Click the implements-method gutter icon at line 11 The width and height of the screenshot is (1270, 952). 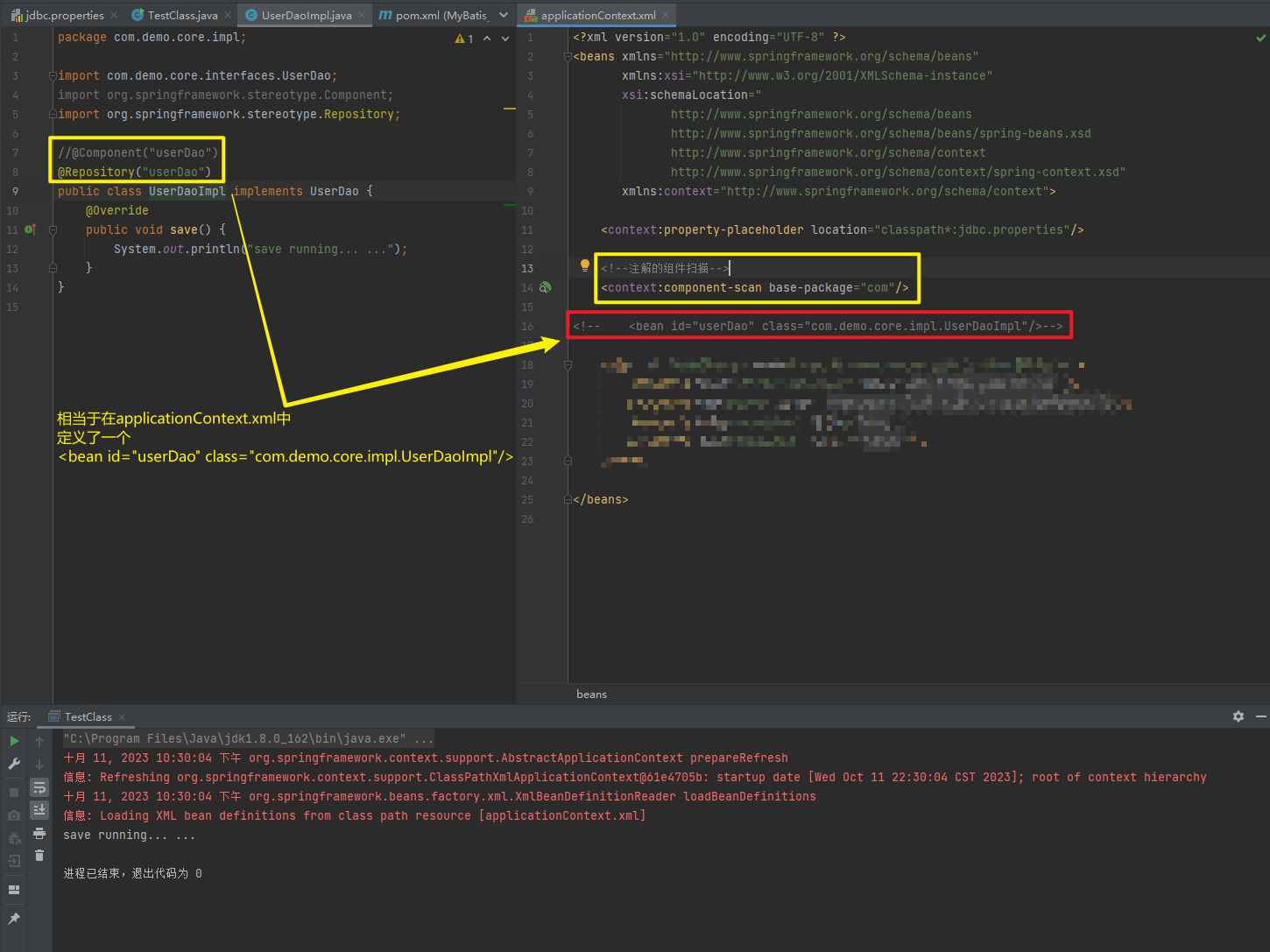coord(30,229)
